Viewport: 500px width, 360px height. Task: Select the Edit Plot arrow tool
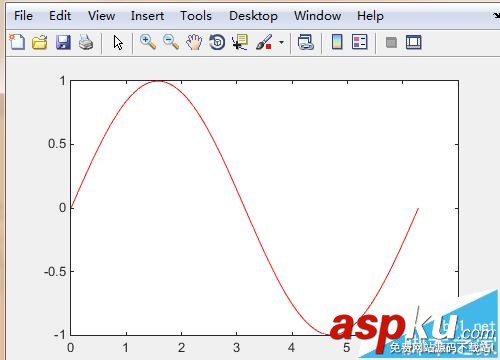(118, 43)
